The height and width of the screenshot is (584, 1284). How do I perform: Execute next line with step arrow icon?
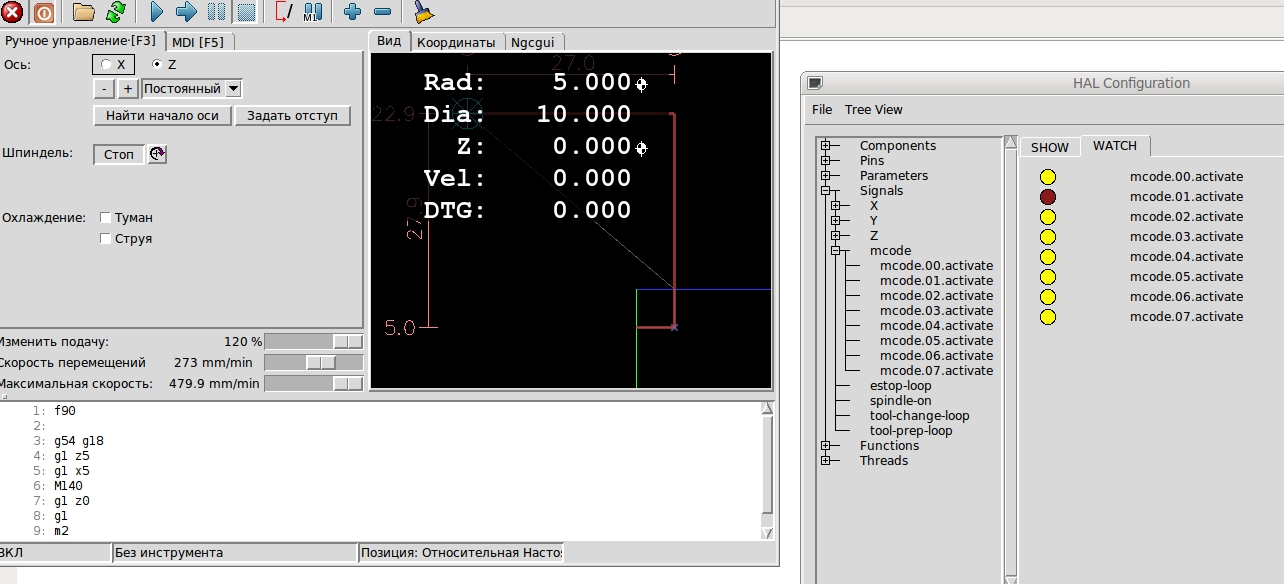tap(186, 12)
